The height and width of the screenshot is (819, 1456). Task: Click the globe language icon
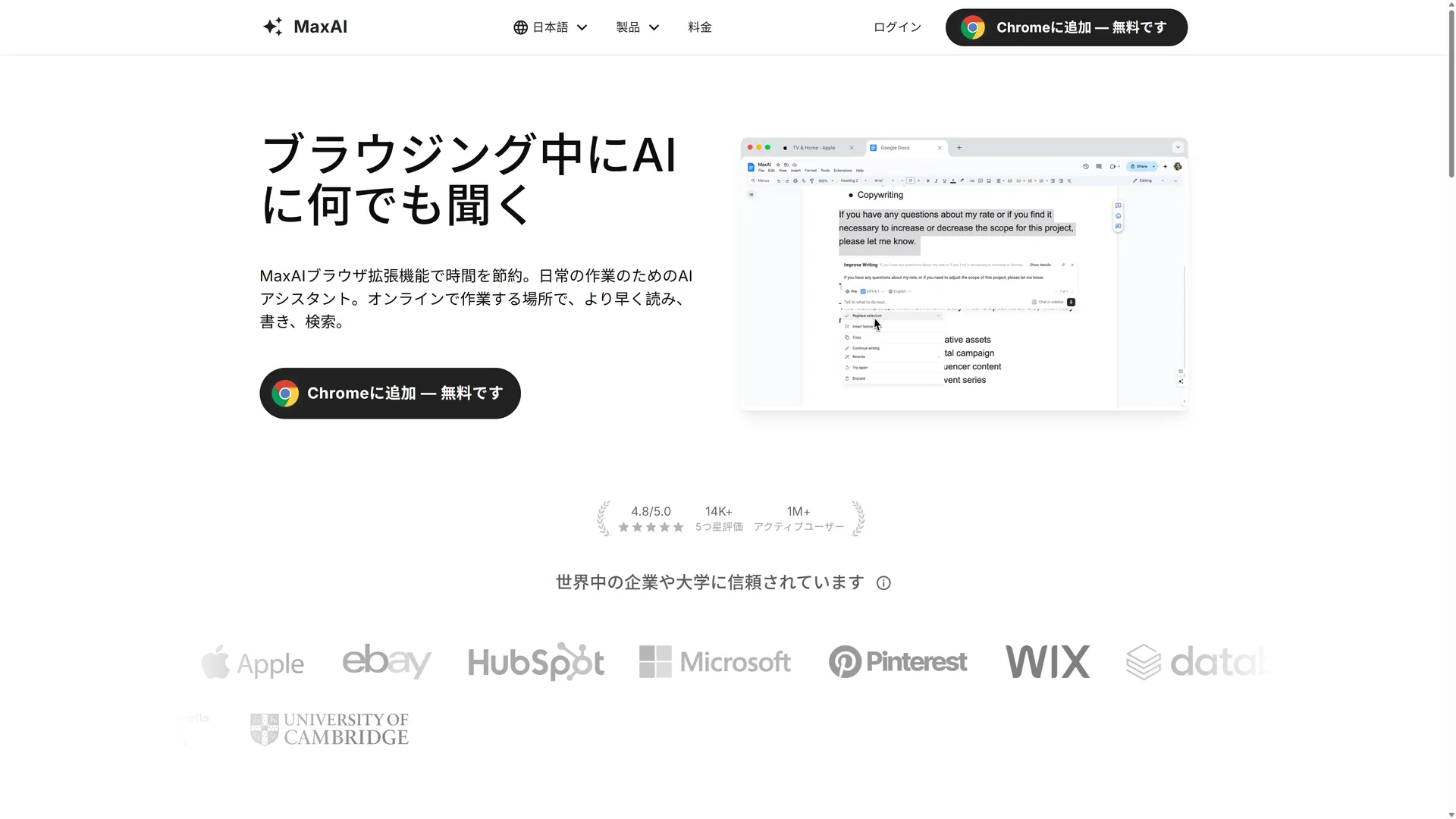click(x=520, y=27)
